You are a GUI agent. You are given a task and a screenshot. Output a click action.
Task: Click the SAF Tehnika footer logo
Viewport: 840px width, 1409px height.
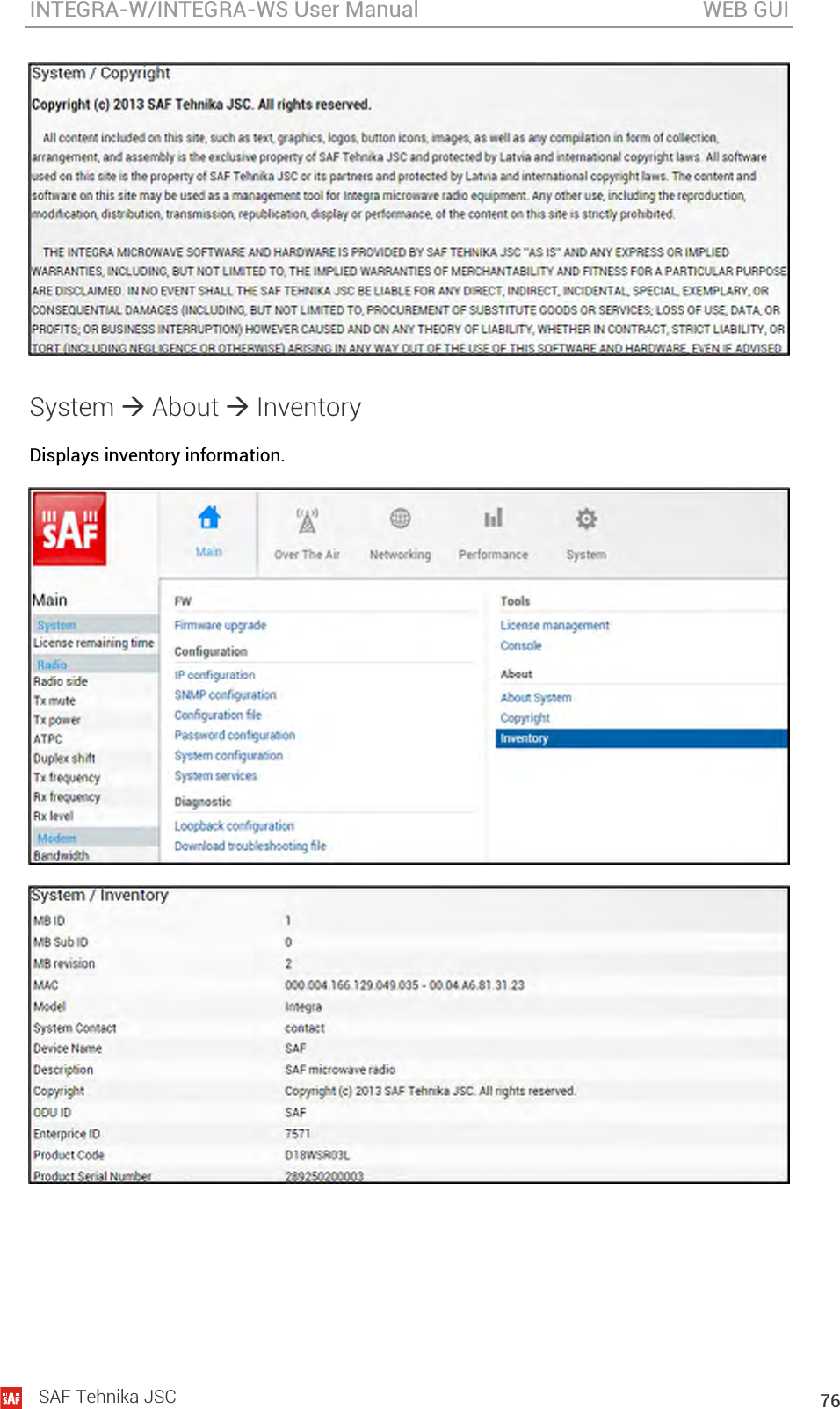pyautogui.click(x=11, y=1397)
